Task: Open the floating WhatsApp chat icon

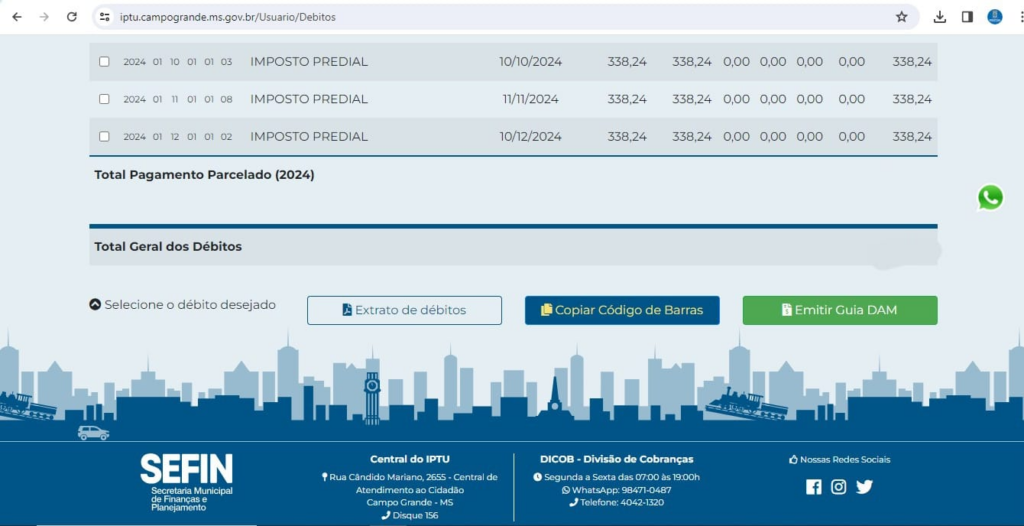Action: (x=990, y=197)
